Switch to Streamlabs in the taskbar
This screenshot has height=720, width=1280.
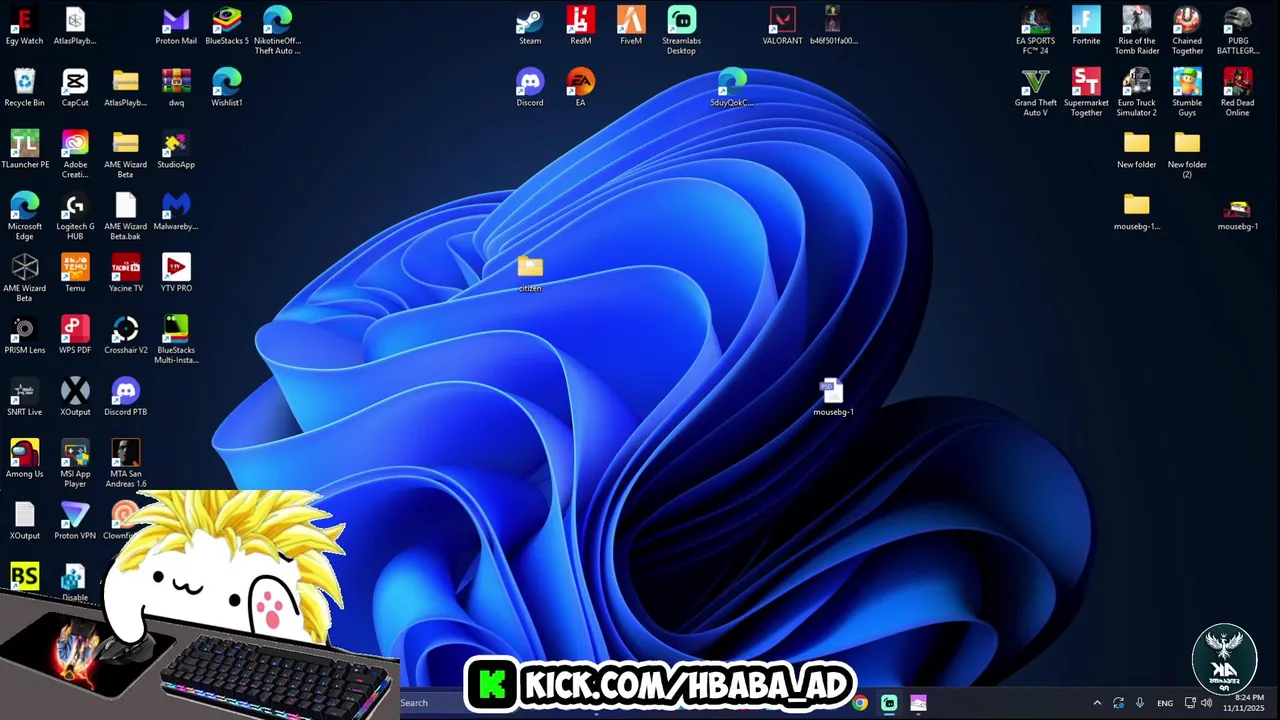889,703
